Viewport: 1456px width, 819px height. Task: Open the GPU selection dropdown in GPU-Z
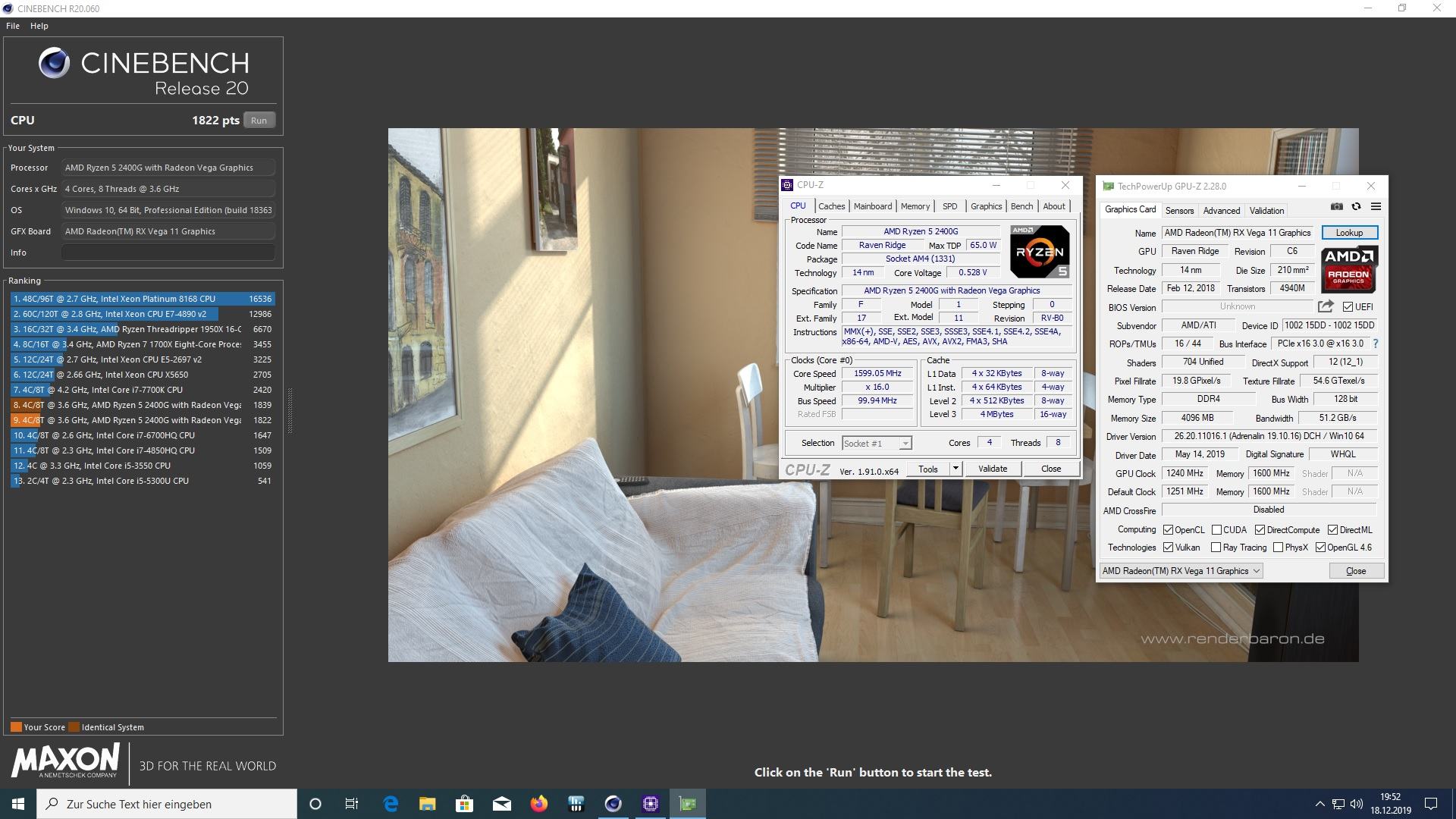(1181, 571)
